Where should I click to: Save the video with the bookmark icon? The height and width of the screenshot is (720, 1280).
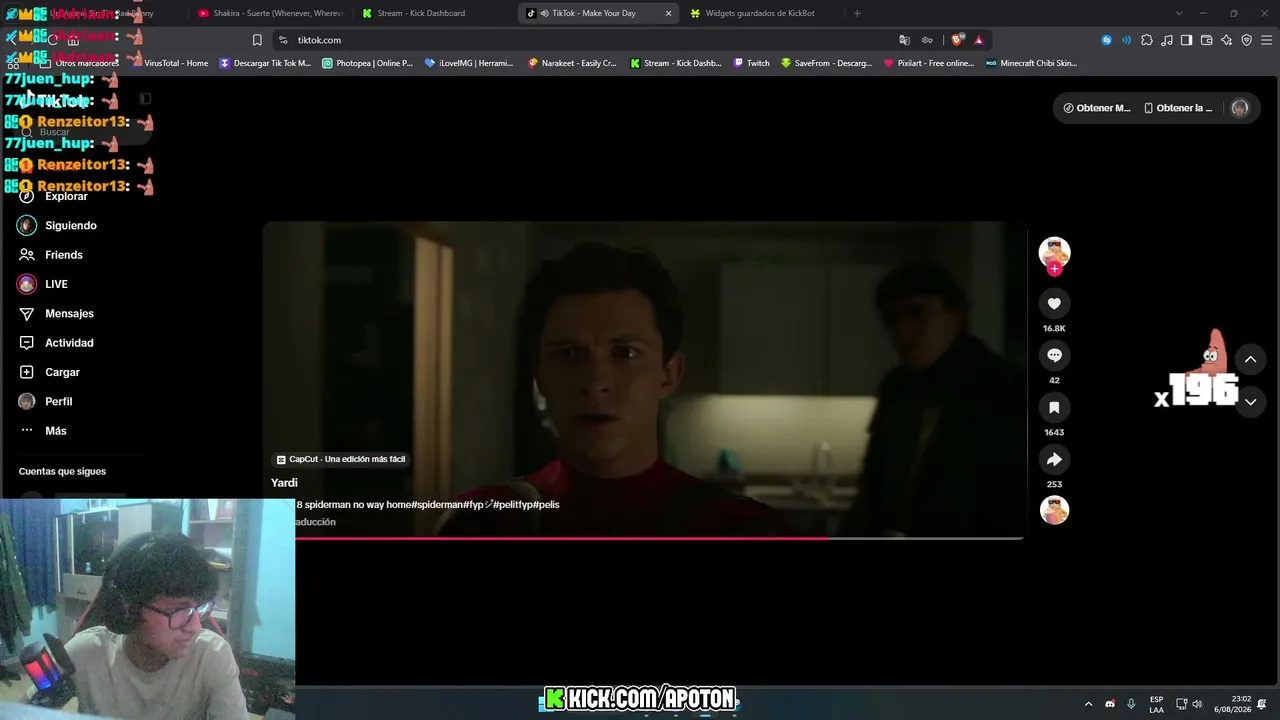[x=1054, y=407]
